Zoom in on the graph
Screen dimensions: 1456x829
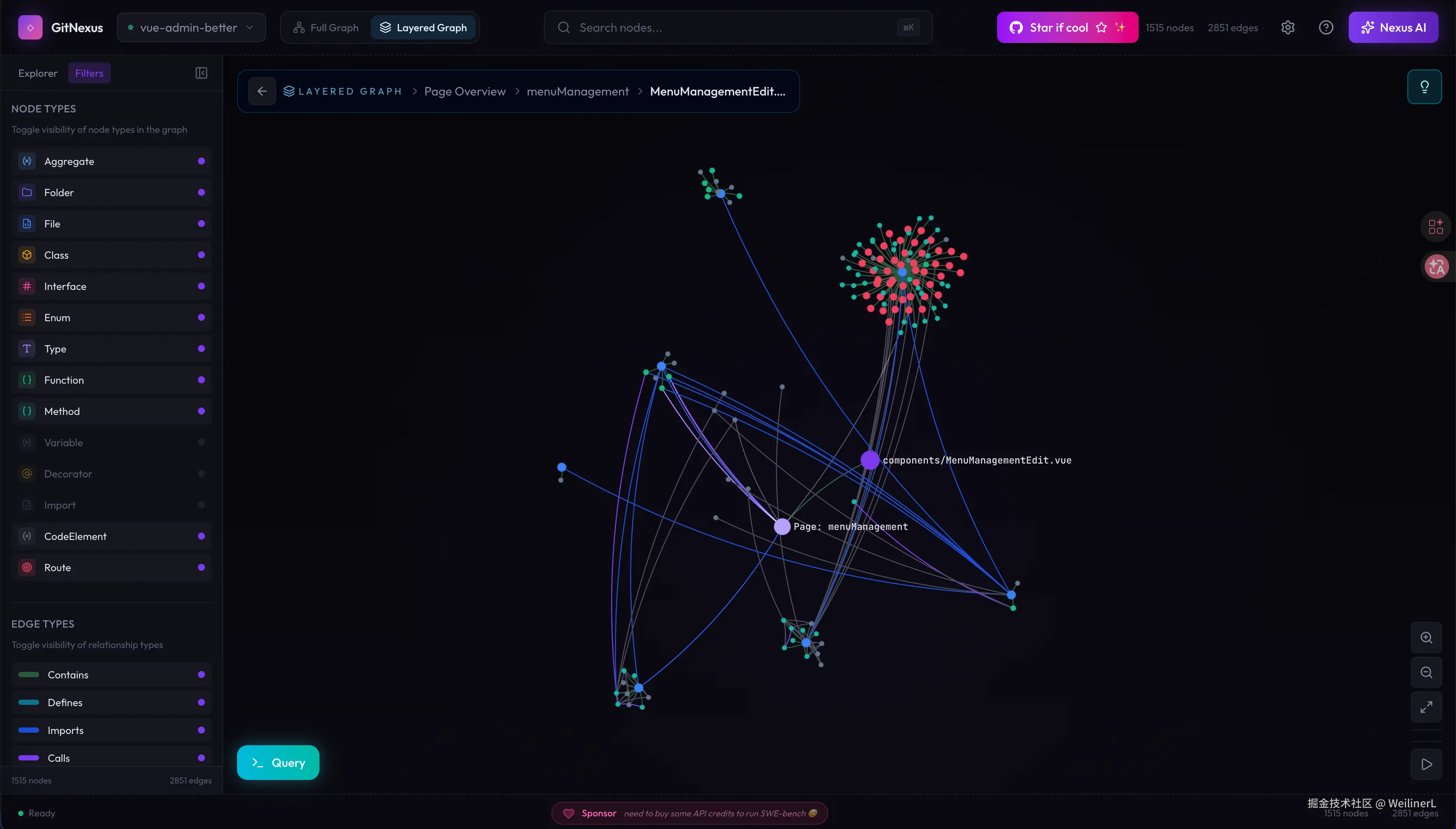coord(1426,638)
